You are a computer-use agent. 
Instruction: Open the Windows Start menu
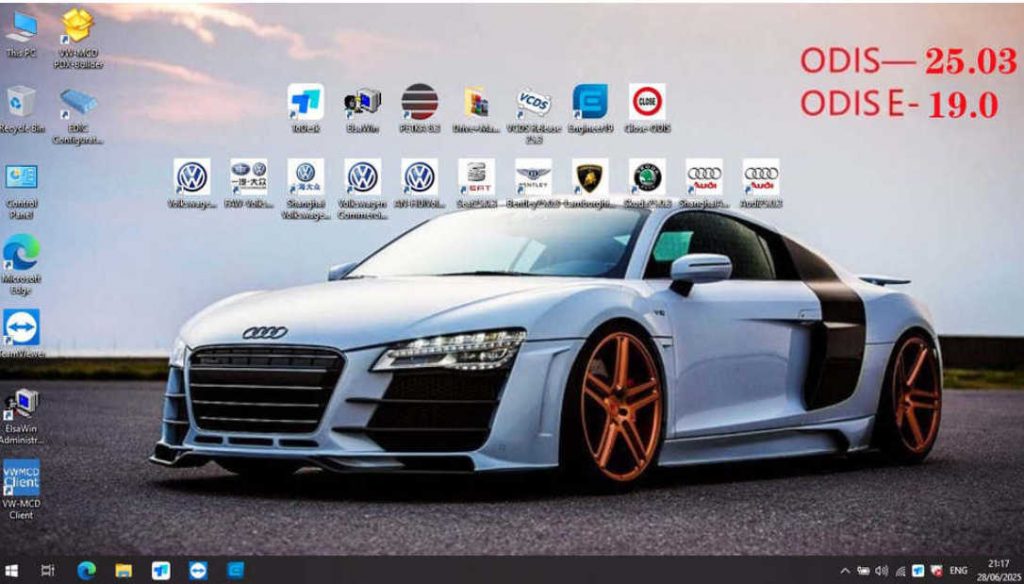[x=12, y=571]
